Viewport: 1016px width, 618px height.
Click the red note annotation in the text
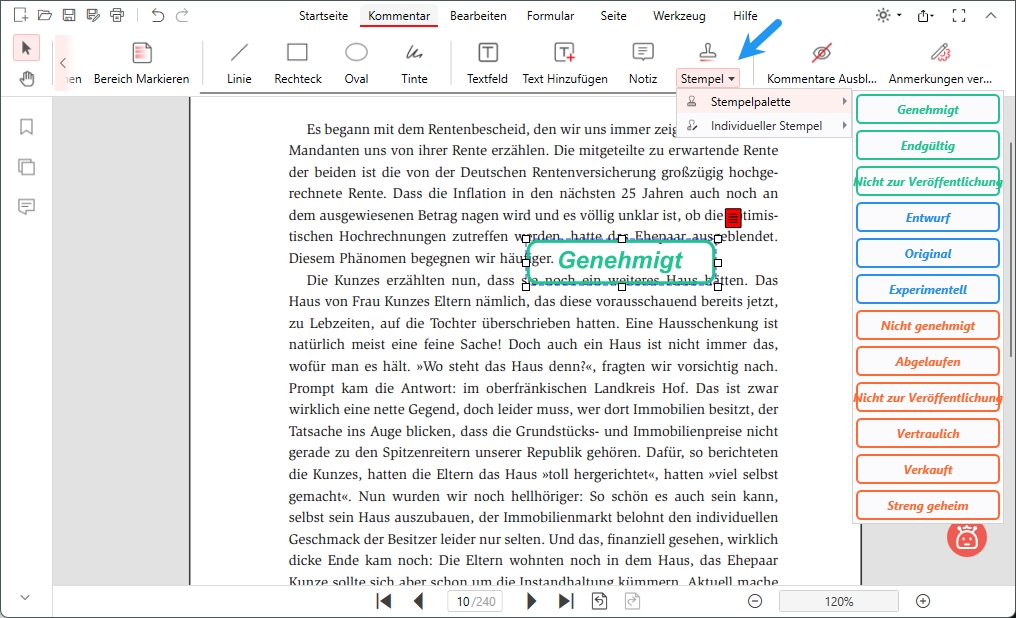pos(733,218)
